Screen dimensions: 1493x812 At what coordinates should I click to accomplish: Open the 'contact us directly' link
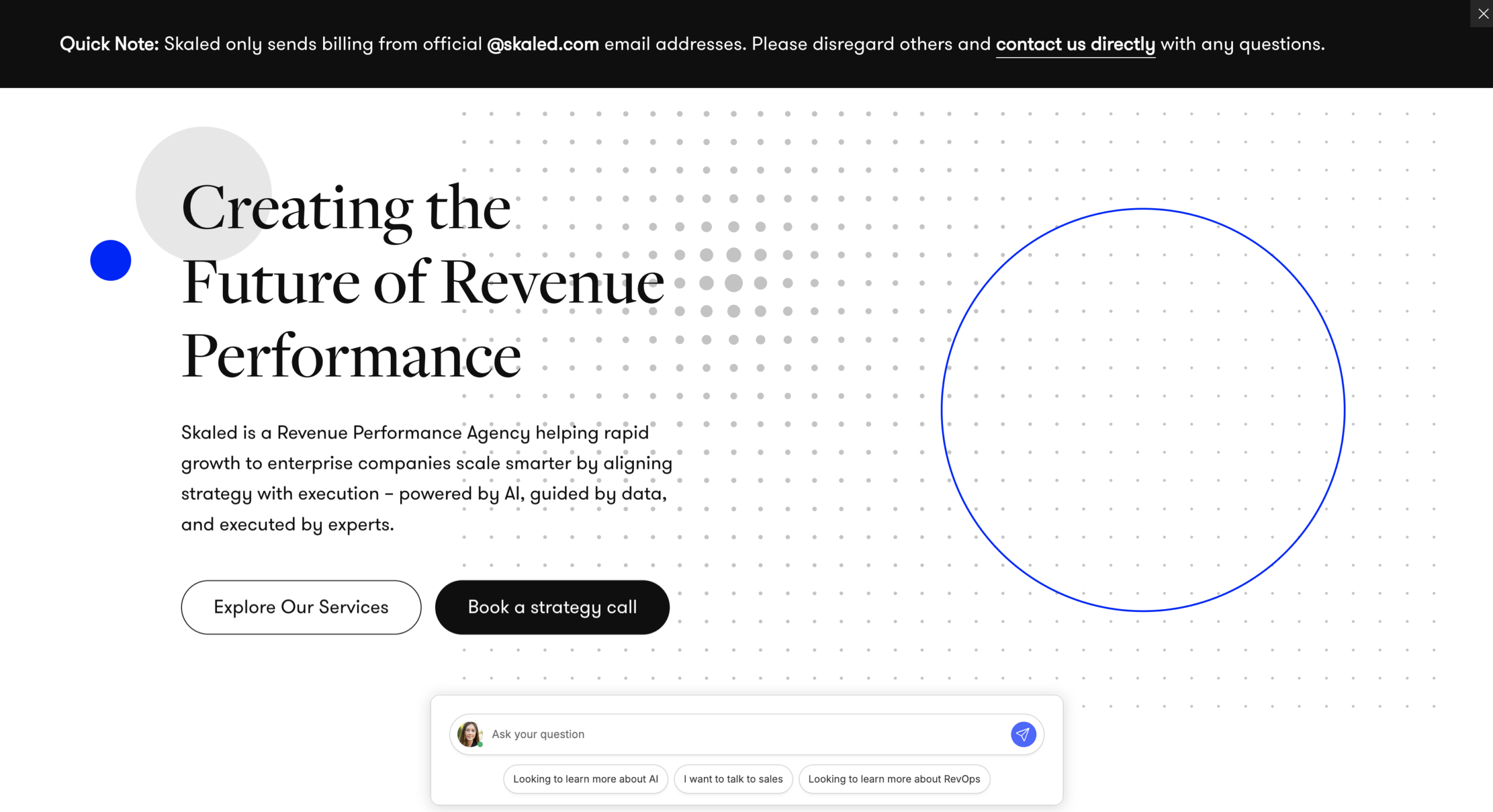(1075, 44)
